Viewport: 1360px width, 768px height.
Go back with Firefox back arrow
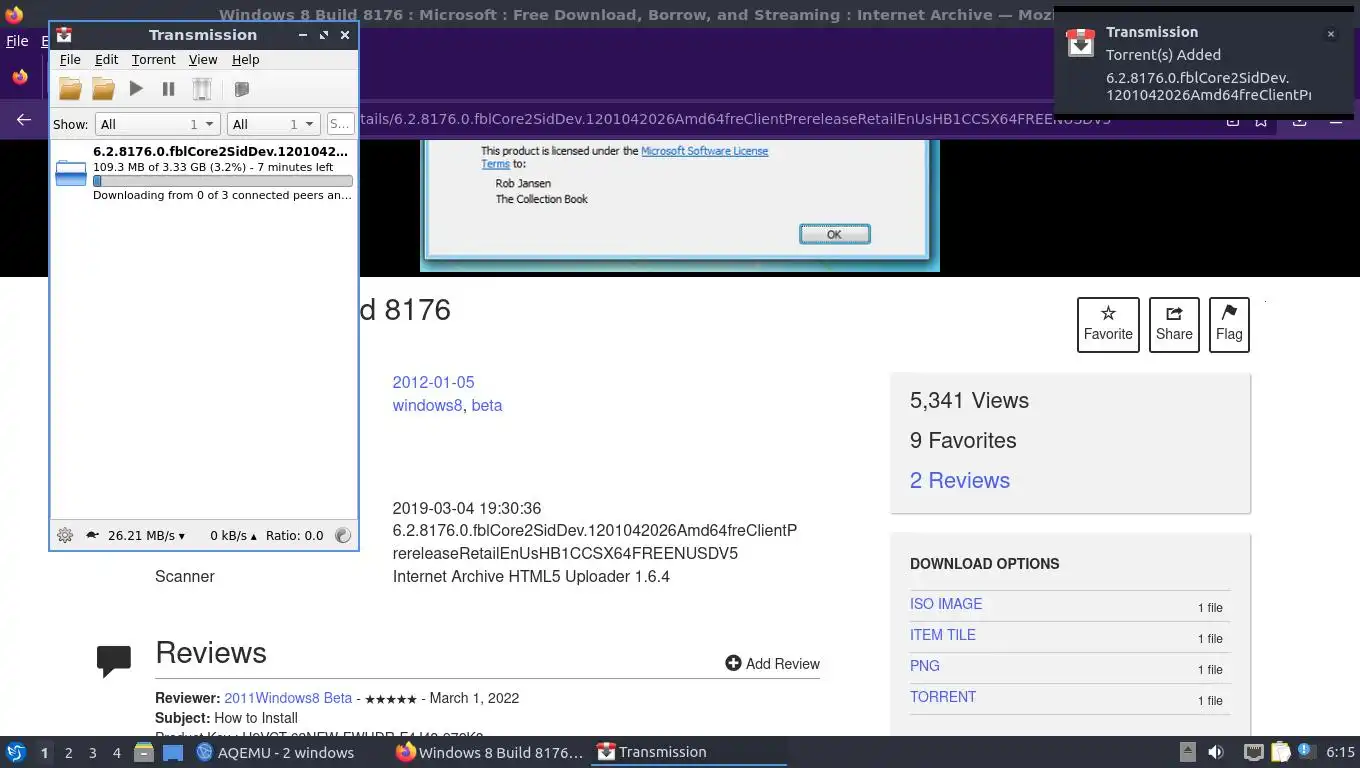pyautogui.click(x=24, y=119)
